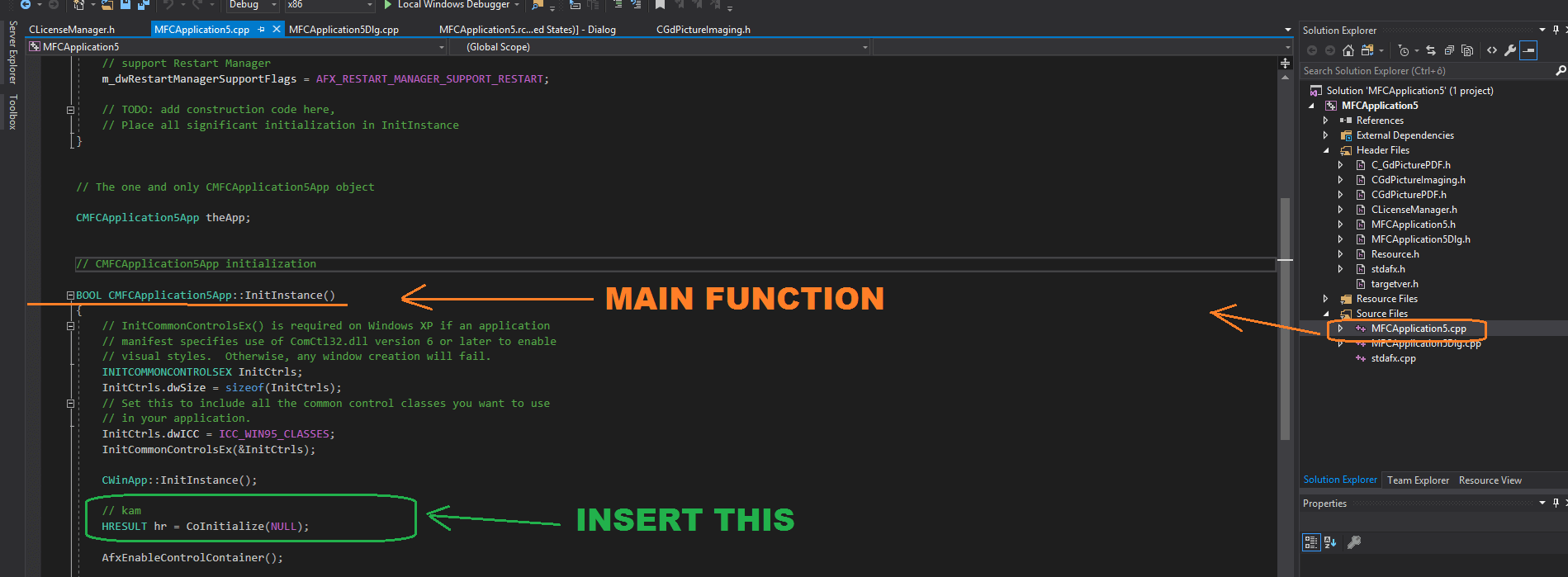Collapse the Header Files folder
1568x577 pixels.
click(1326, 150)
